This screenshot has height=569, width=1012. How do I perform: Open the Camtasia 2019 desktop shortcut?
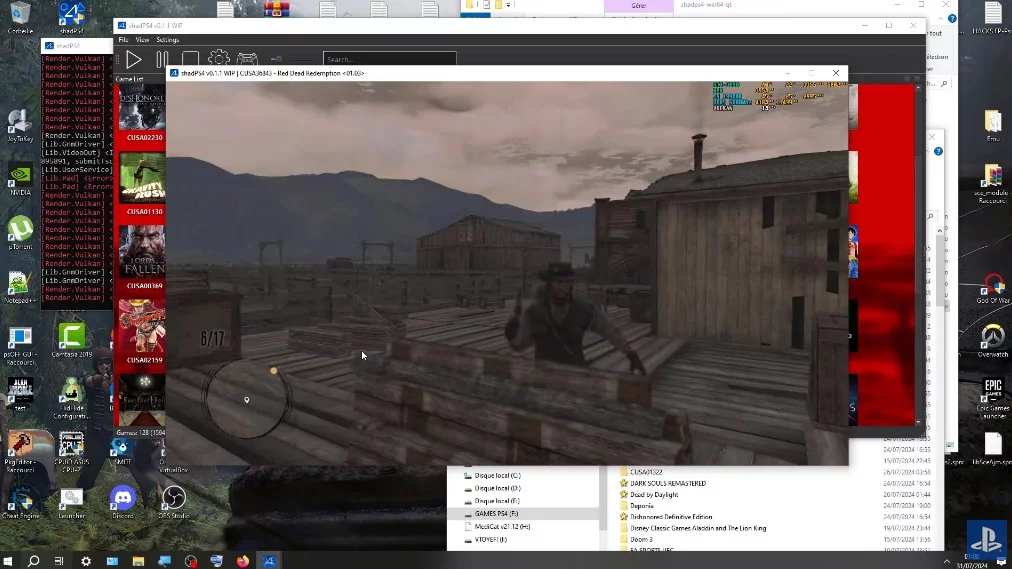pyautogui.click(x=72, y=341)
